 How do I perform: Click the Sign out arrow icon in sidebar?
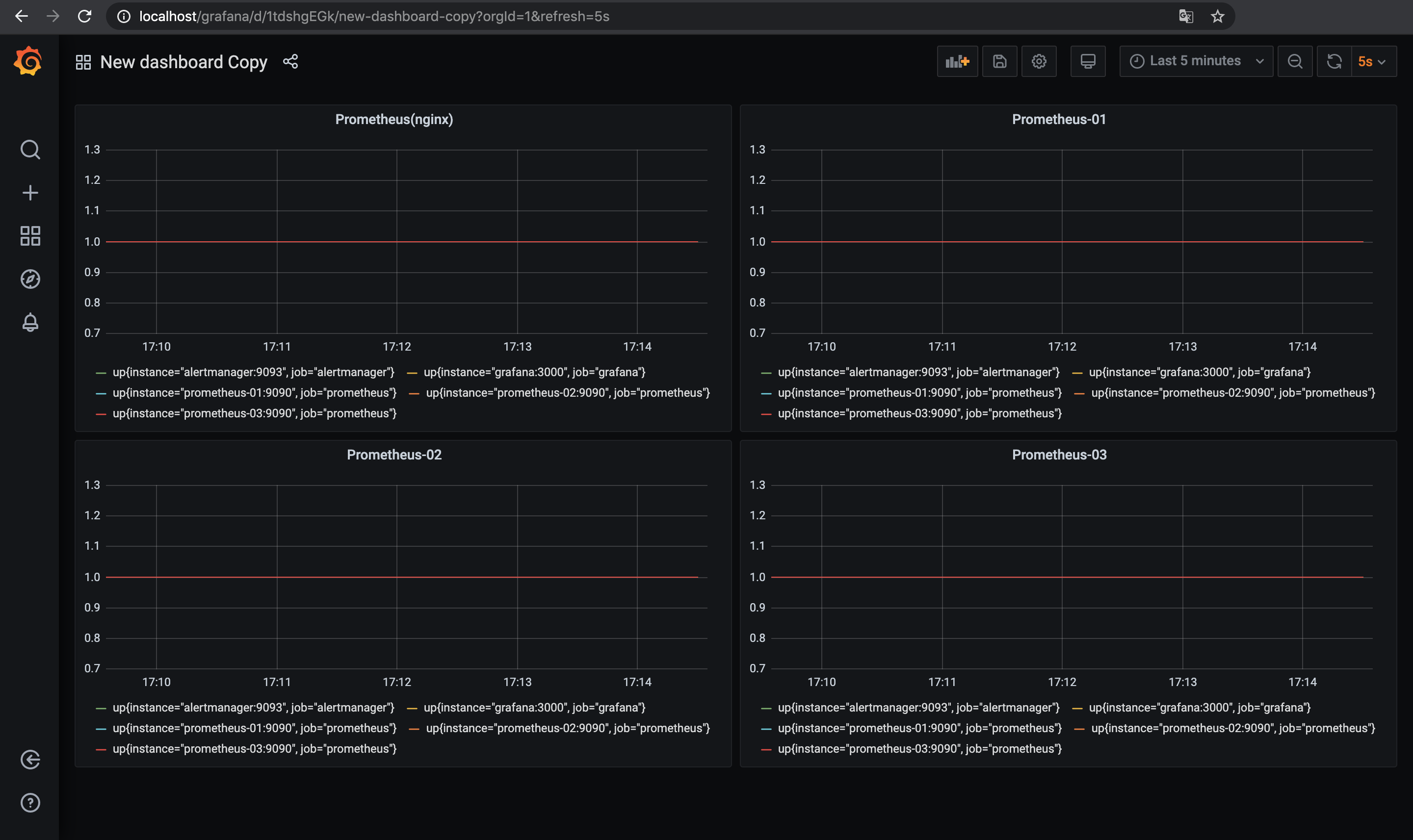coord(30,760)
